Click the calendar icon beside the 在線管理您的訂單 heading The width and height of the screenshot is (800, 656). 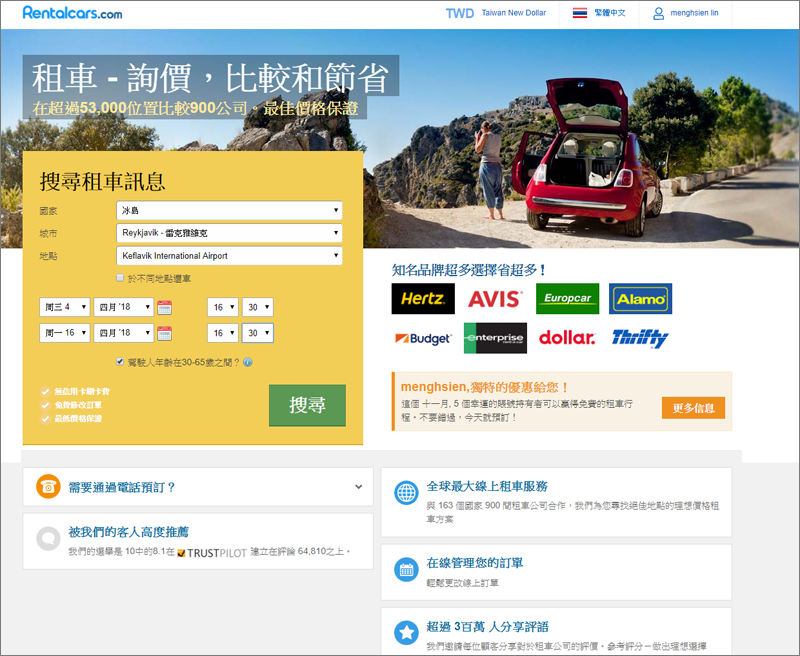pos(406,569)
